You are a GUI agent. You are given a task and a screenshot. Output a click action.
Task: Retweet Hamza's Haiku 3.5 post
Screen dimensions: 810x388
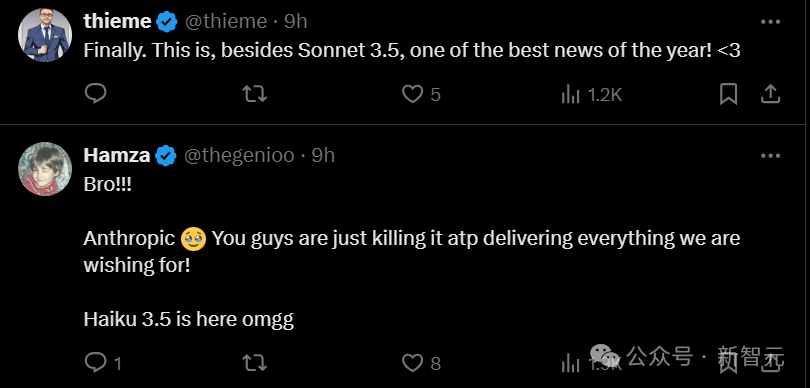coord(255,363)
